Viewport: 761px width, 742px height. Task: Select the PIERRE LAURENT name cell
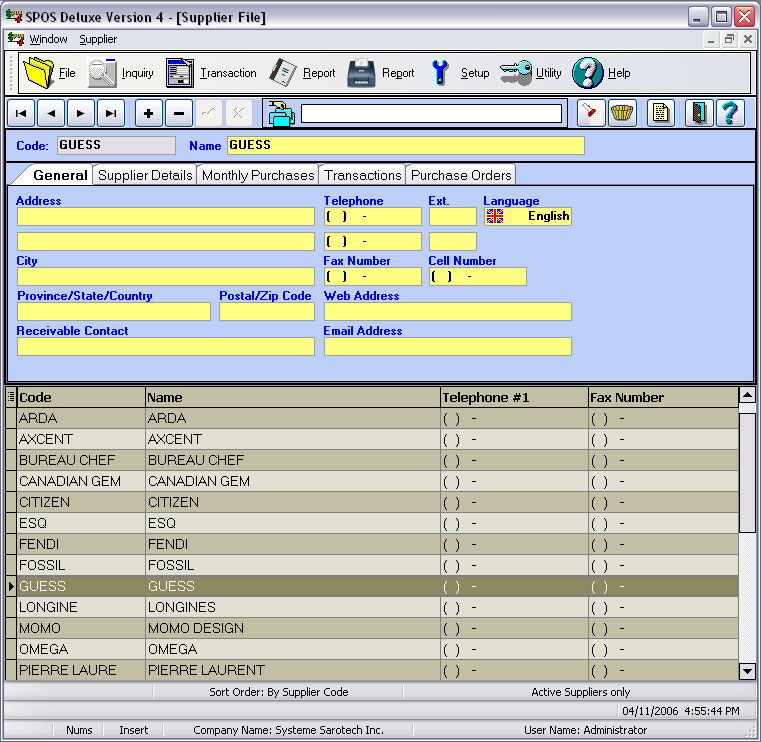[293, 670]
